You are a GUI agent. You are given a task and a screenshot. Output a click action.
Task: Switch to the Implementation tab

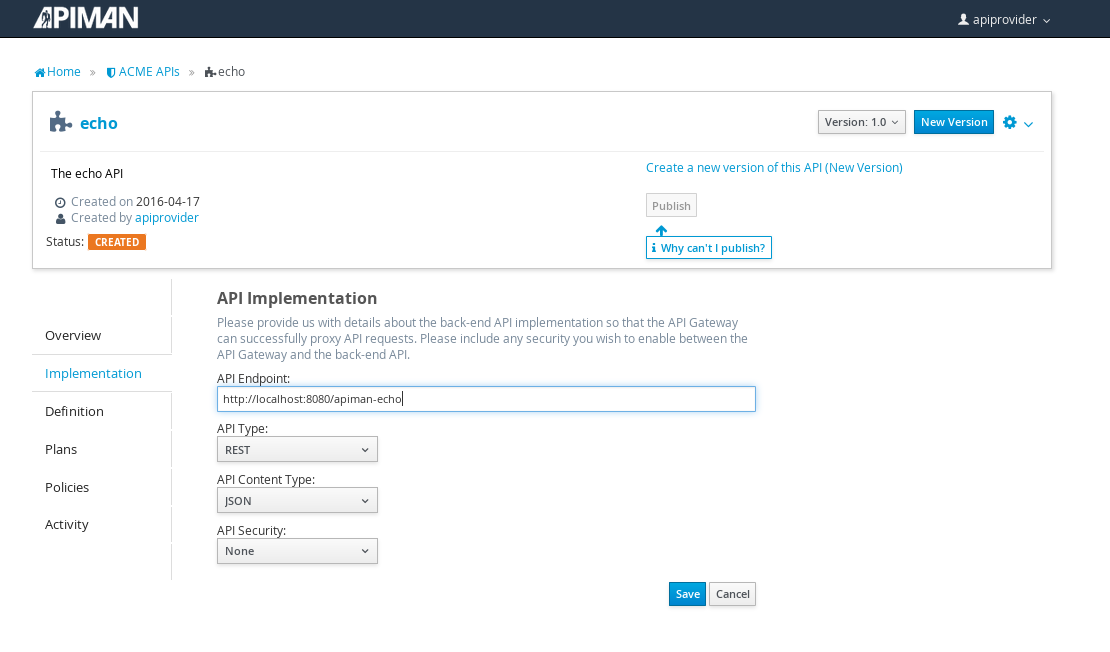(93, 373)
